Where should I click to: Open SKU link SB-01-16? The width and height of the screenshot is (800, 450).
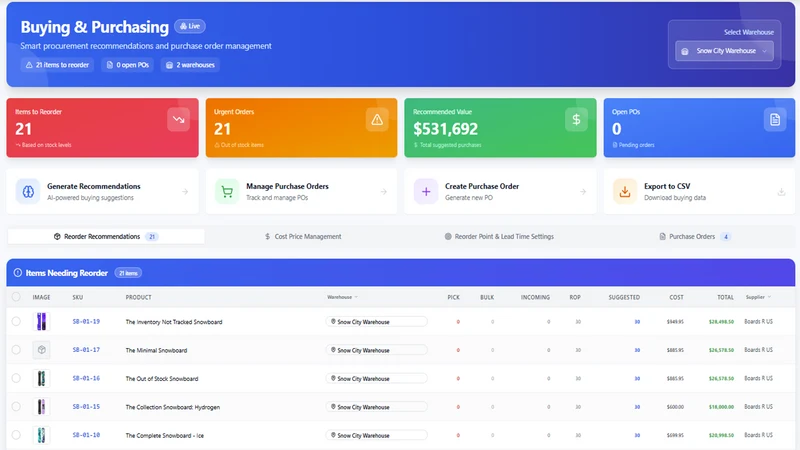pyautogui.click(x=86, y=378)
